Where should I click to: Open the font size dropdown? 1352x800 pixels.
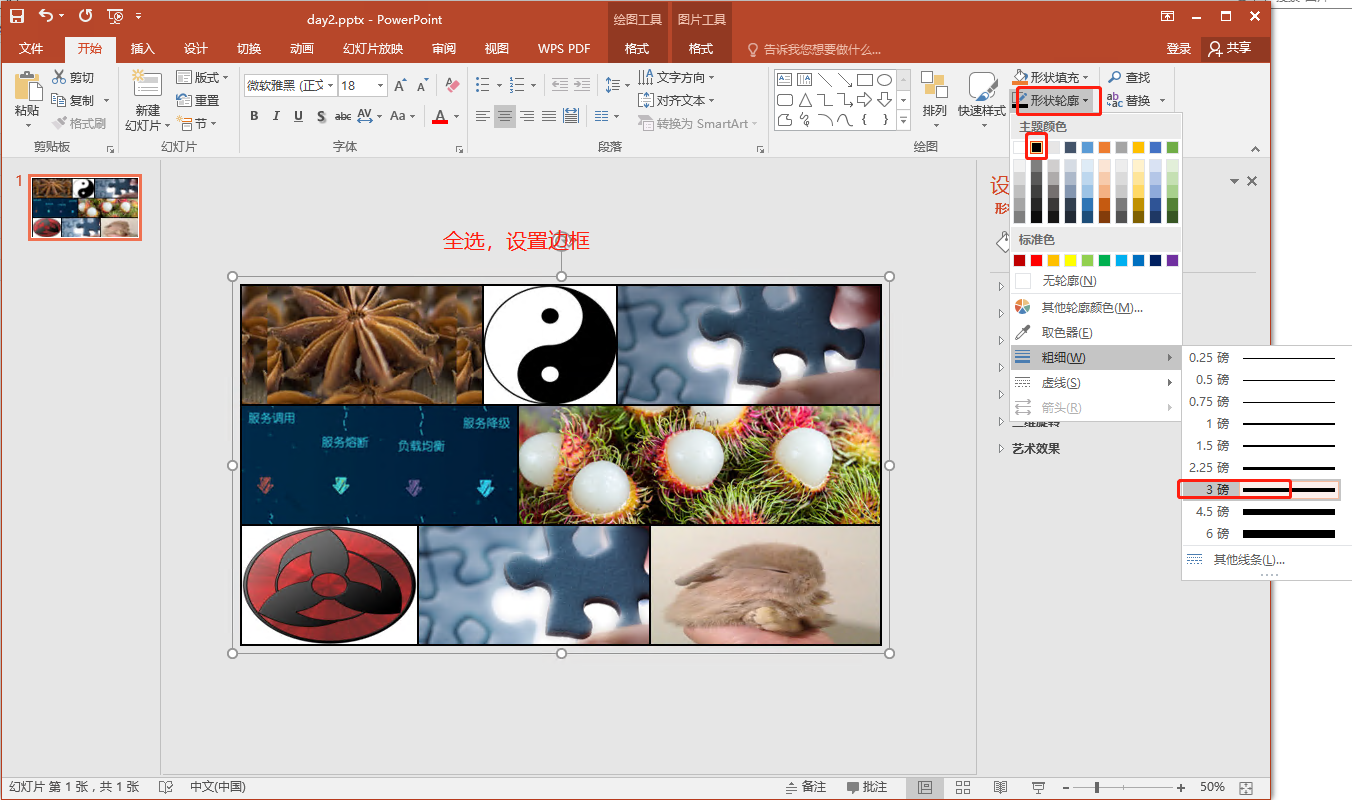[x=380, y=85]
